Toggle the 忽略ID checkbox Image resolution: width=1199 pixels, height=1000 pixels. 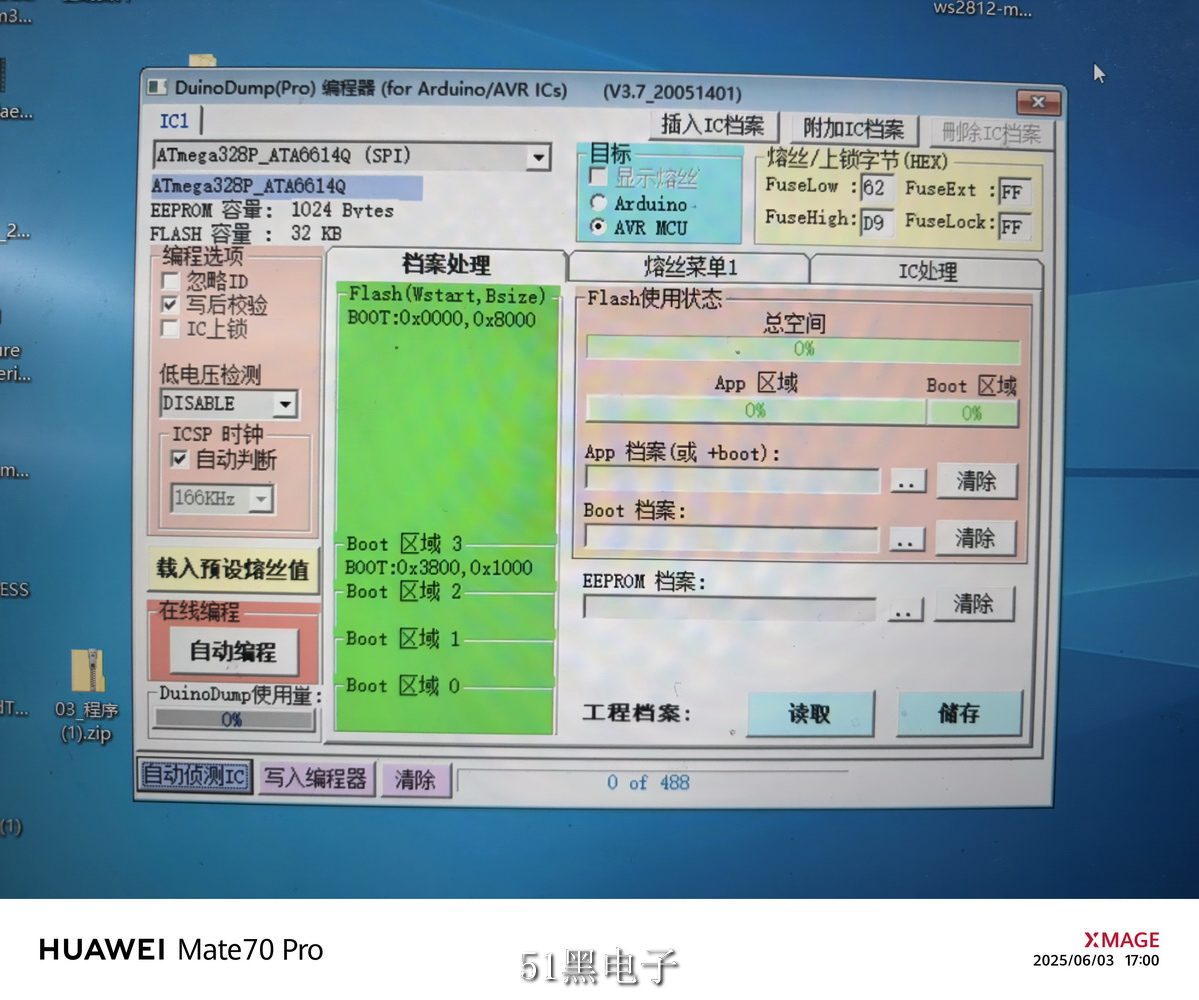[x=171, y=281]
